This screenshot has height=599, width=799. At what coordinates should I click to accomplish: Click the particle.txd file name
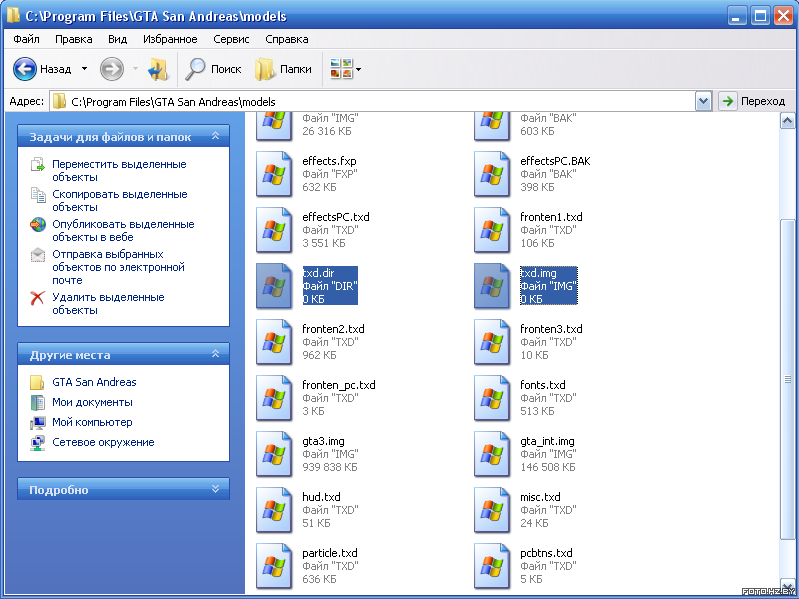330,553
